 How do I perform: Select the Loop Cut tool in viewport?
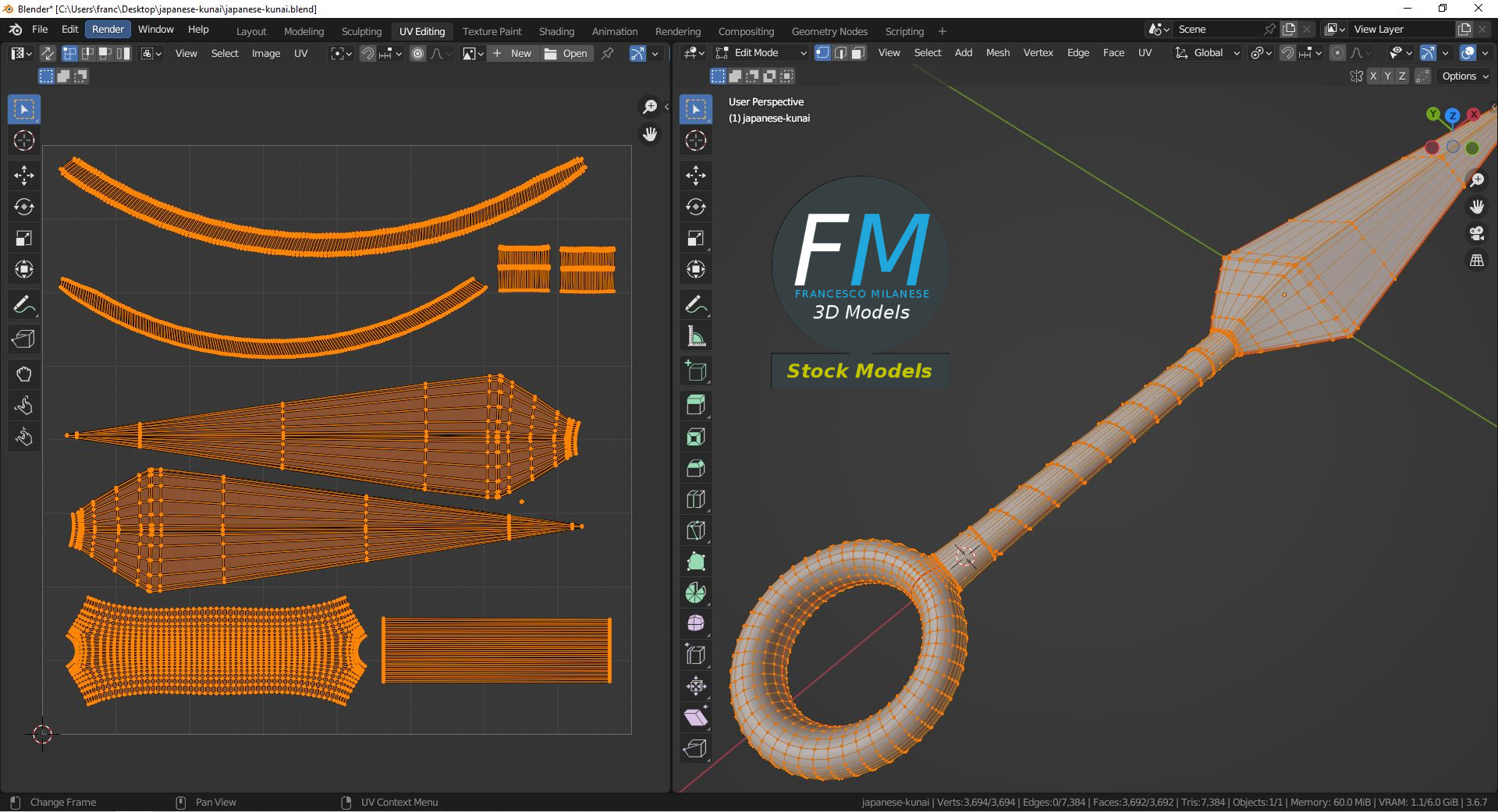(x=695, y=499)
